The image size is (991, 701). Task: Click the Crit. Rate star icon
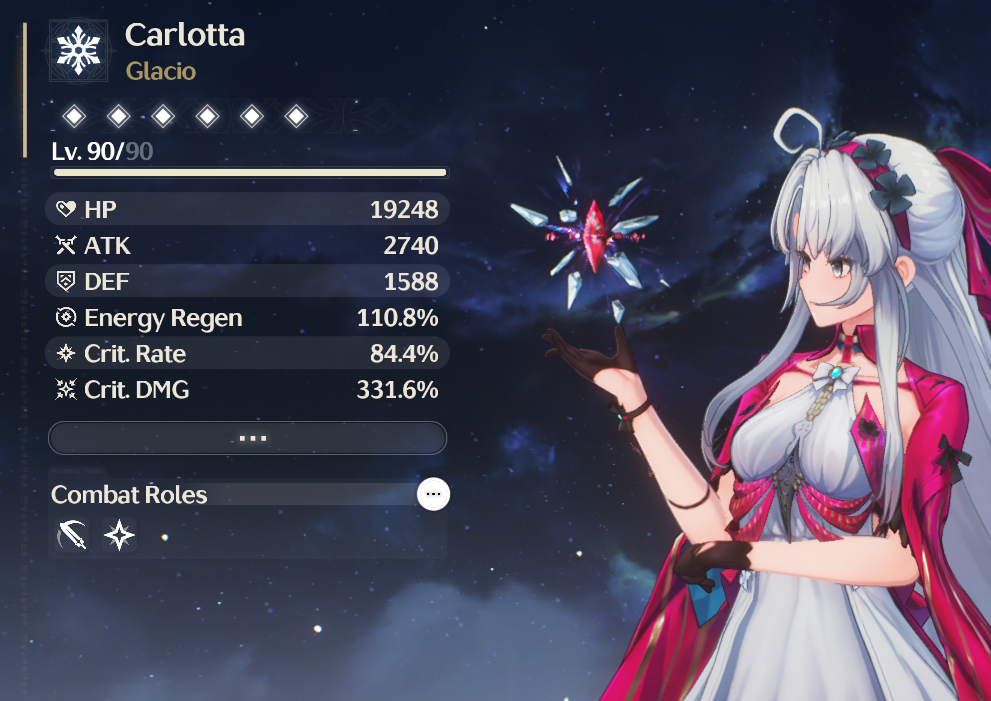point(66,353)
